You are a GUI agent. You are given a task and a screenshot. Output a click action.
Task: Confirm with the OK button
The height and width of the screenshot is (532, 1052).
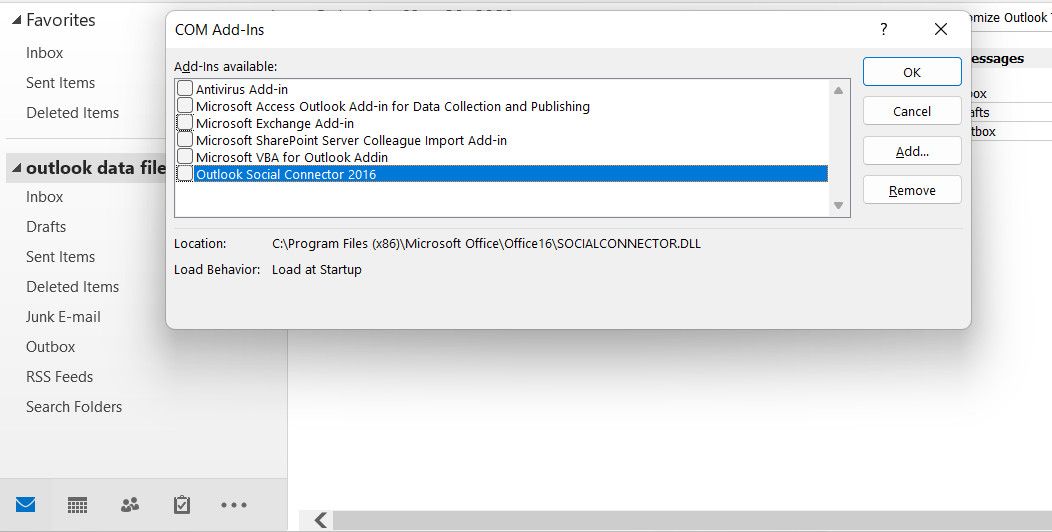(x=912, y=72)
